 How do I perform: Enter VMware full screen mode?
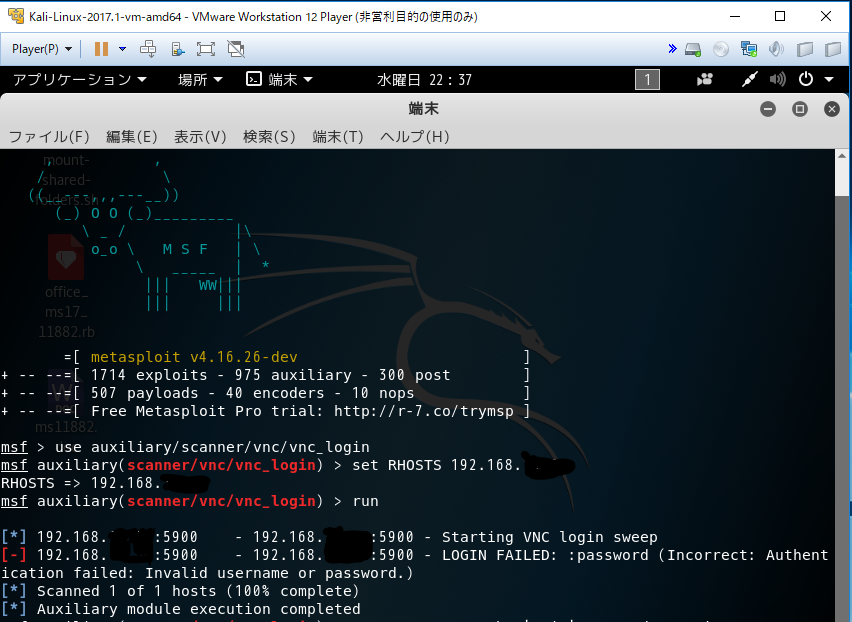pyautogui.click(x=206, y=49)
